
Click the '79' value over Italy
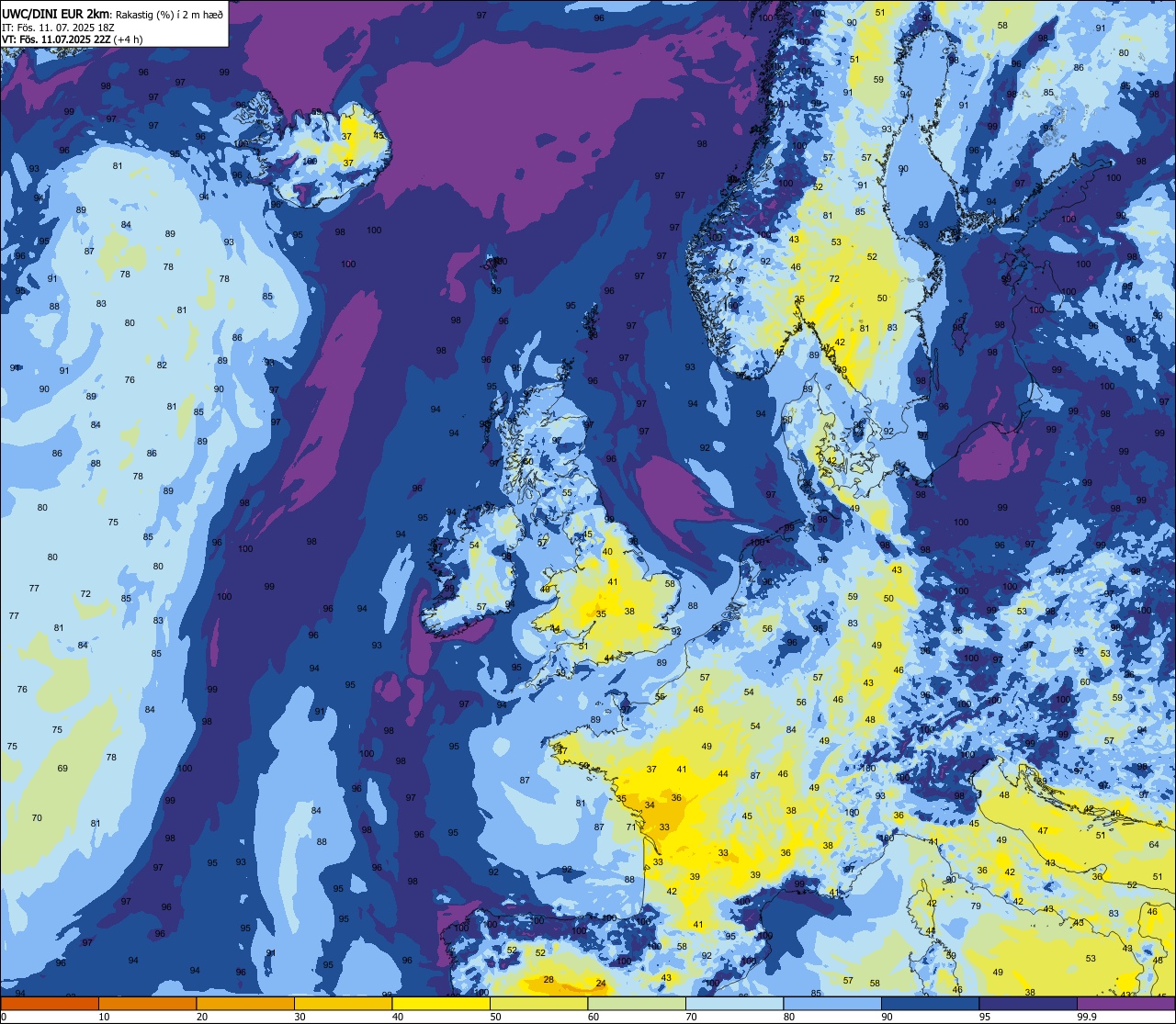click(x=976, y=906)
